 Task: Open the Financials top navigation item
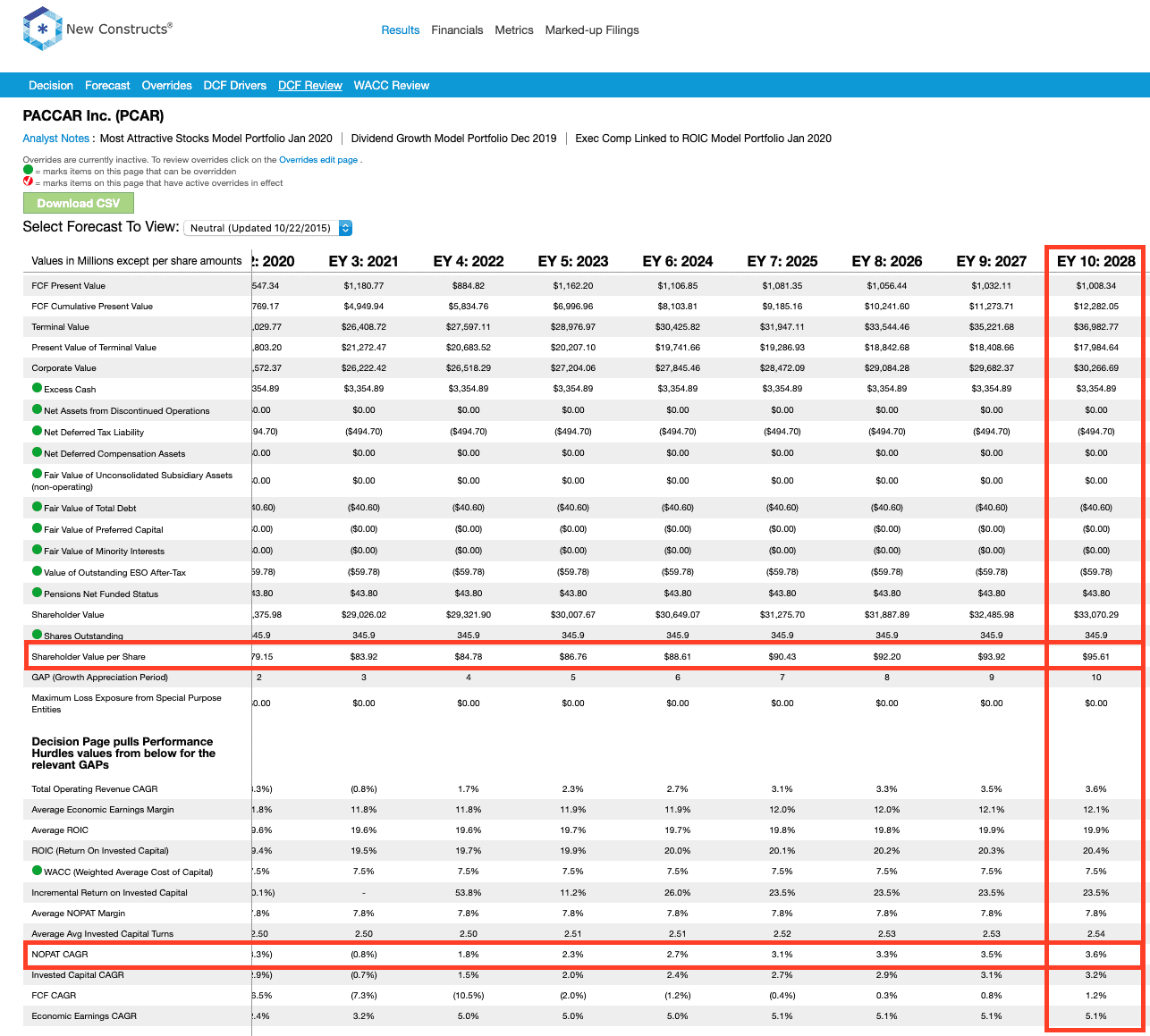click(x=457, y=29)
